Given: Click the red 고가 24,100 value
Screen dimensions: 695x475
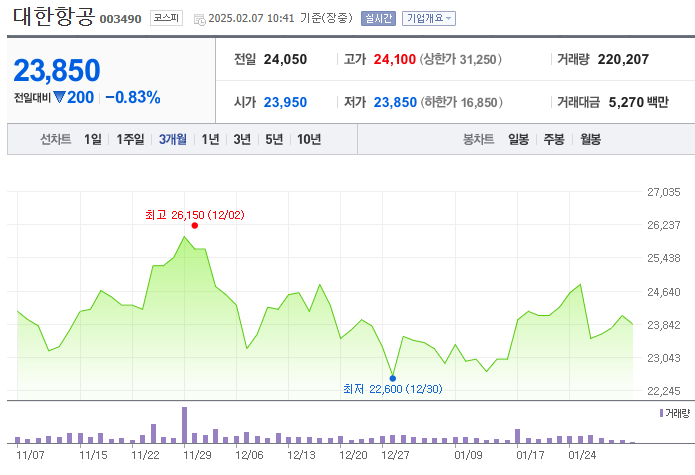Looking at the screenshot, I should (x=394, y=59).
